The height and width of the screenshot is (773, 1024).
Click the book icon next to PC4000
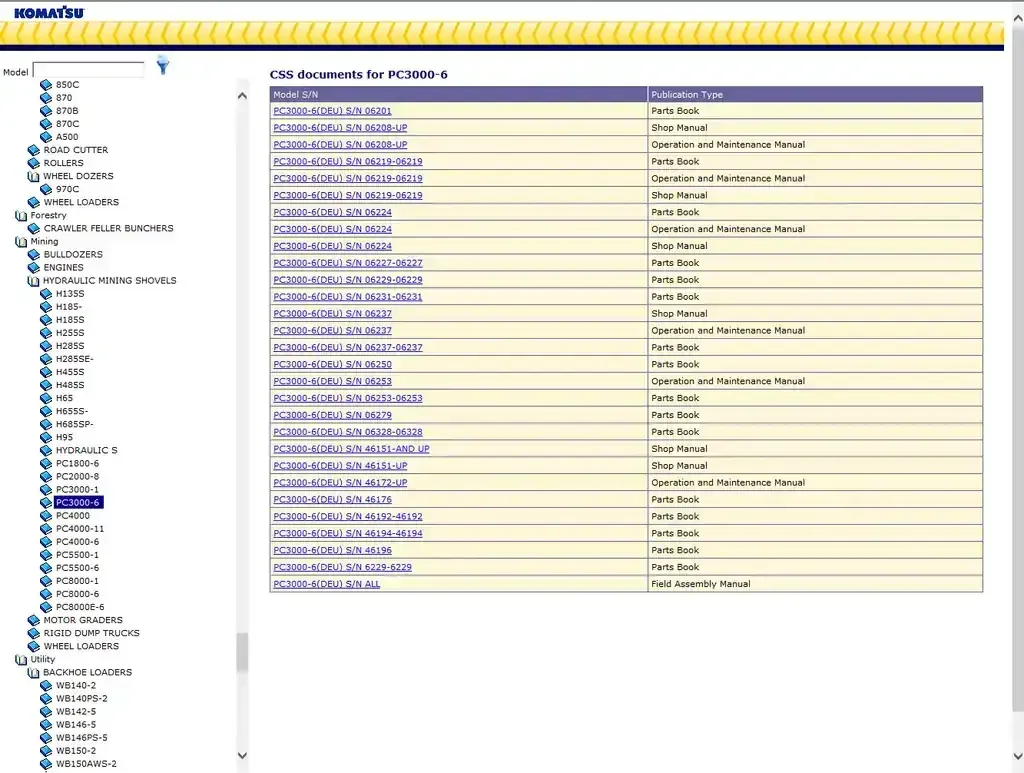tap(46, 516)
